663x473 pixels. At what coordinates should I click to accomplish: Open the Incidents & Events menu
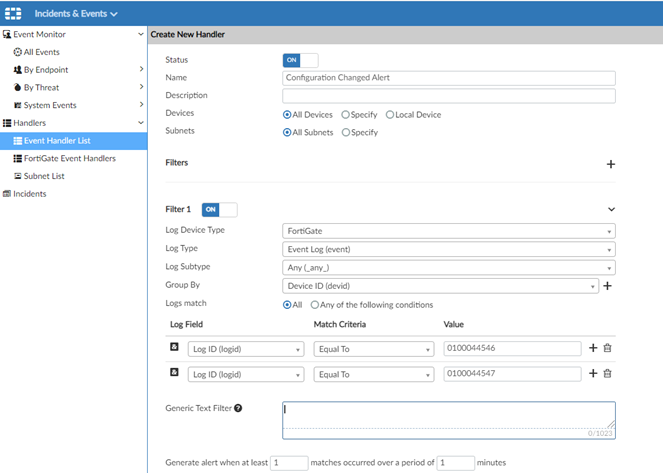coord(76,14)
